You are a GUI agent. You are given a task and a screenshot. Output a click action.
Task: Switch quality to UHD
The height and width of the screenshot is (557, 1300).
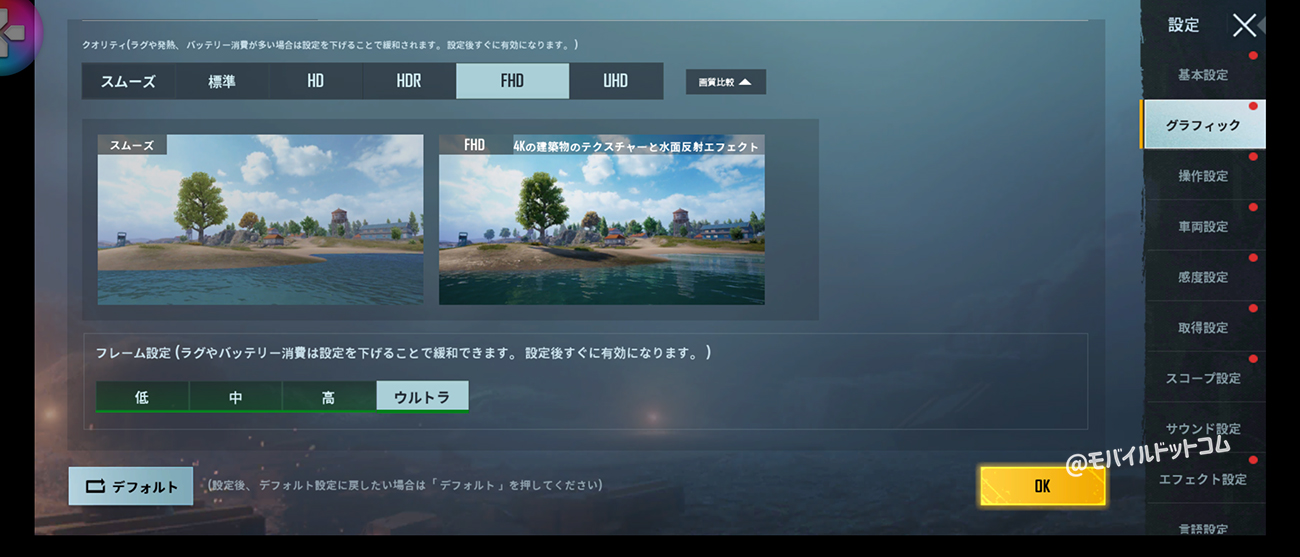point(616,81)
